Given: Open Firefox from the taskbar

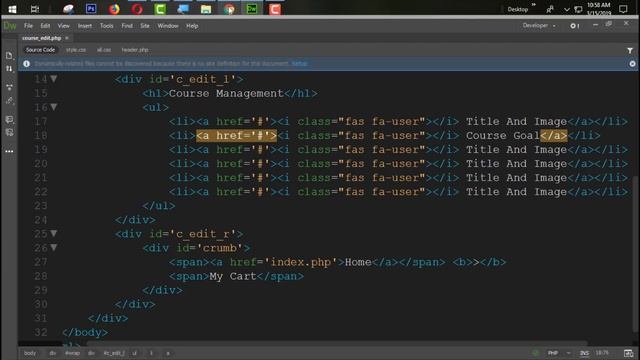Looking at the screenshot, I should pyautogui.click(x=114, y=9).
